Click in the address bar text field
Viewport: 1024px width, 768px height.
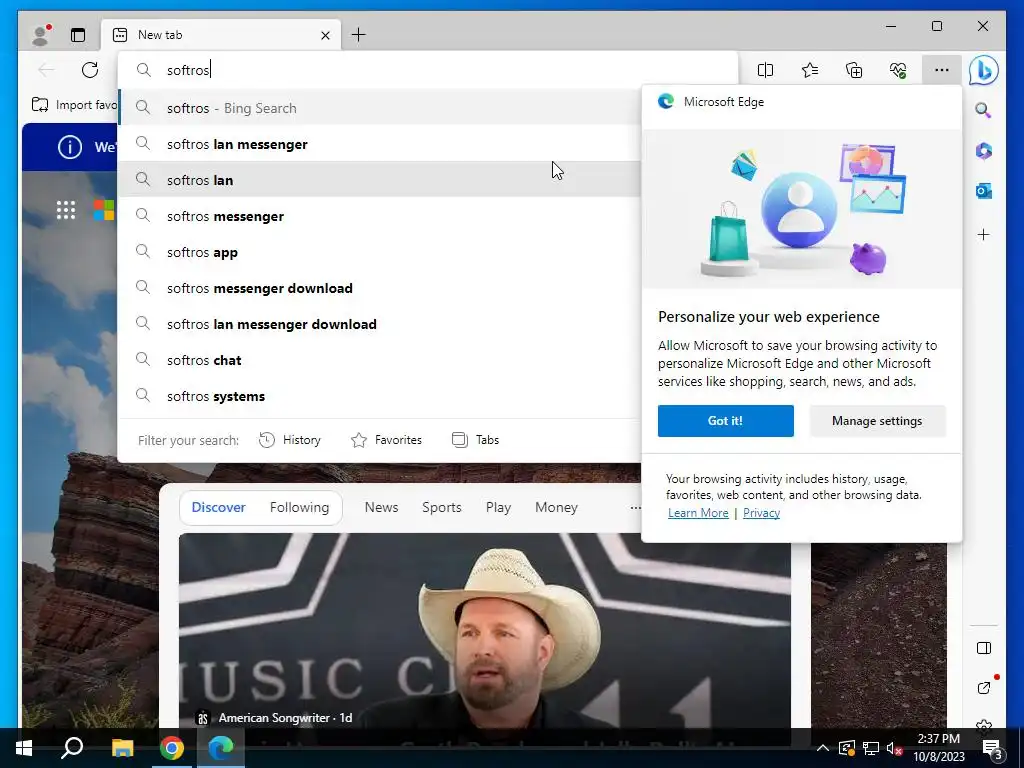(x=428, y=70)
